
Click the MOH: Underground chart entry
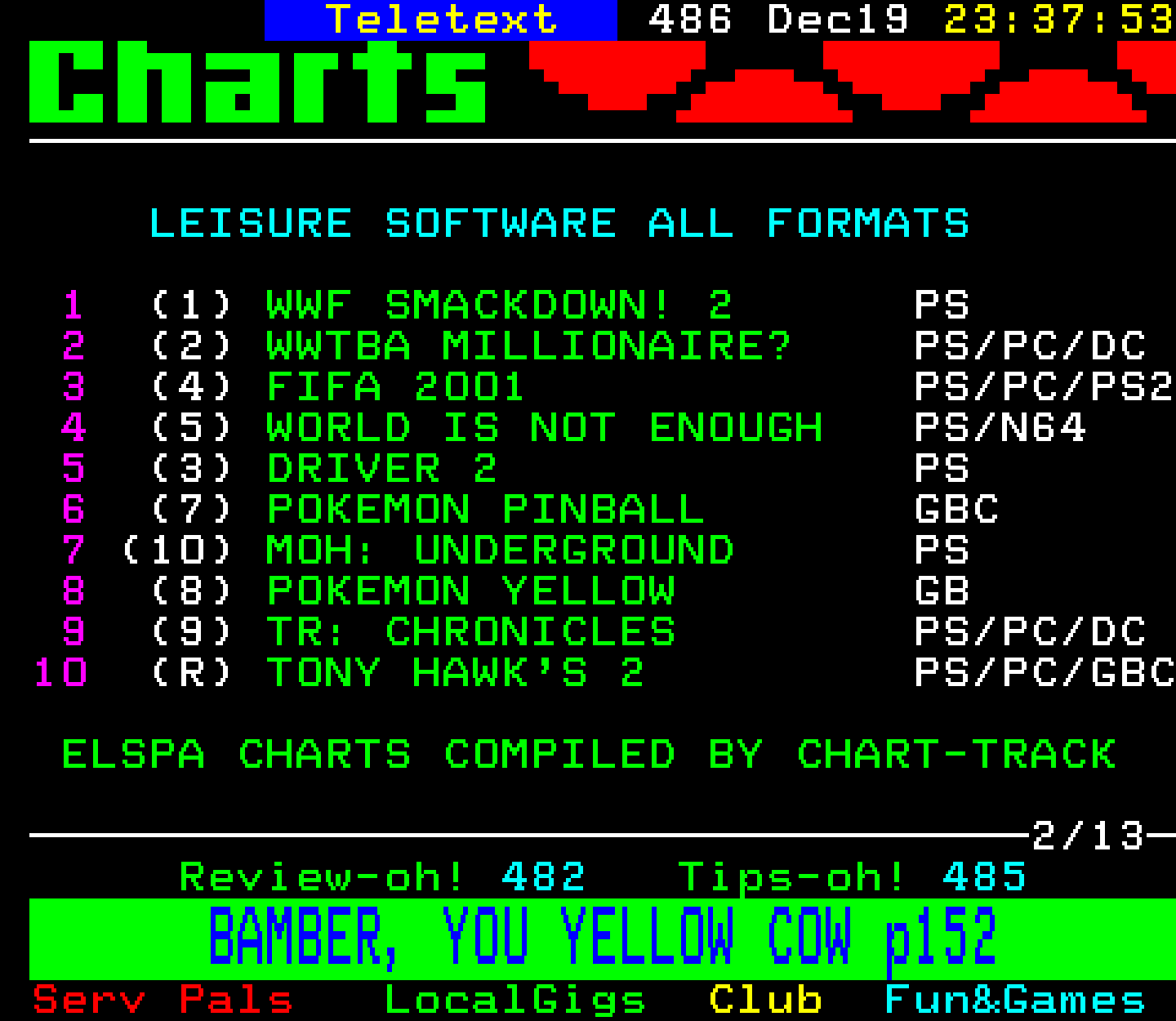pos(500,551)
